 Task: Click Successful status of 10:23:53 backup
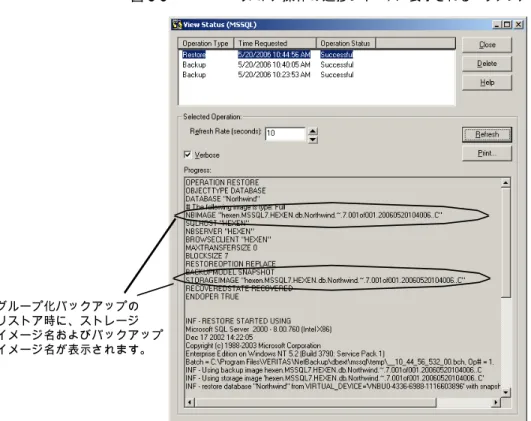[x=337, y=75]
